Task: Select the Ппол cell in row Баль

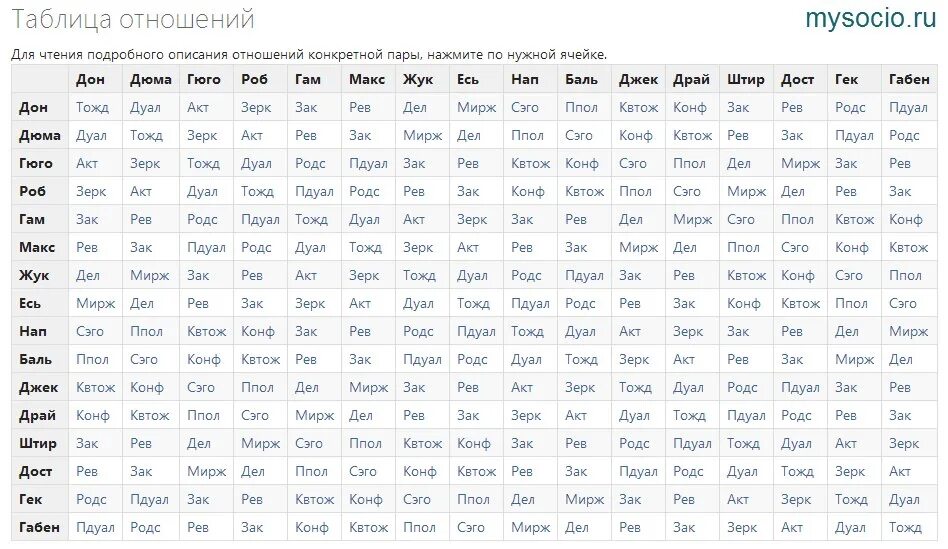Action: tap(92, 359)
